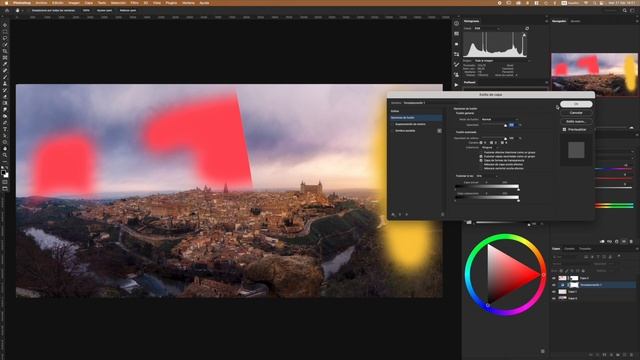Enable the Sombra paralela effect checkbox
The image size is (640, 360).
pos(393,131)
